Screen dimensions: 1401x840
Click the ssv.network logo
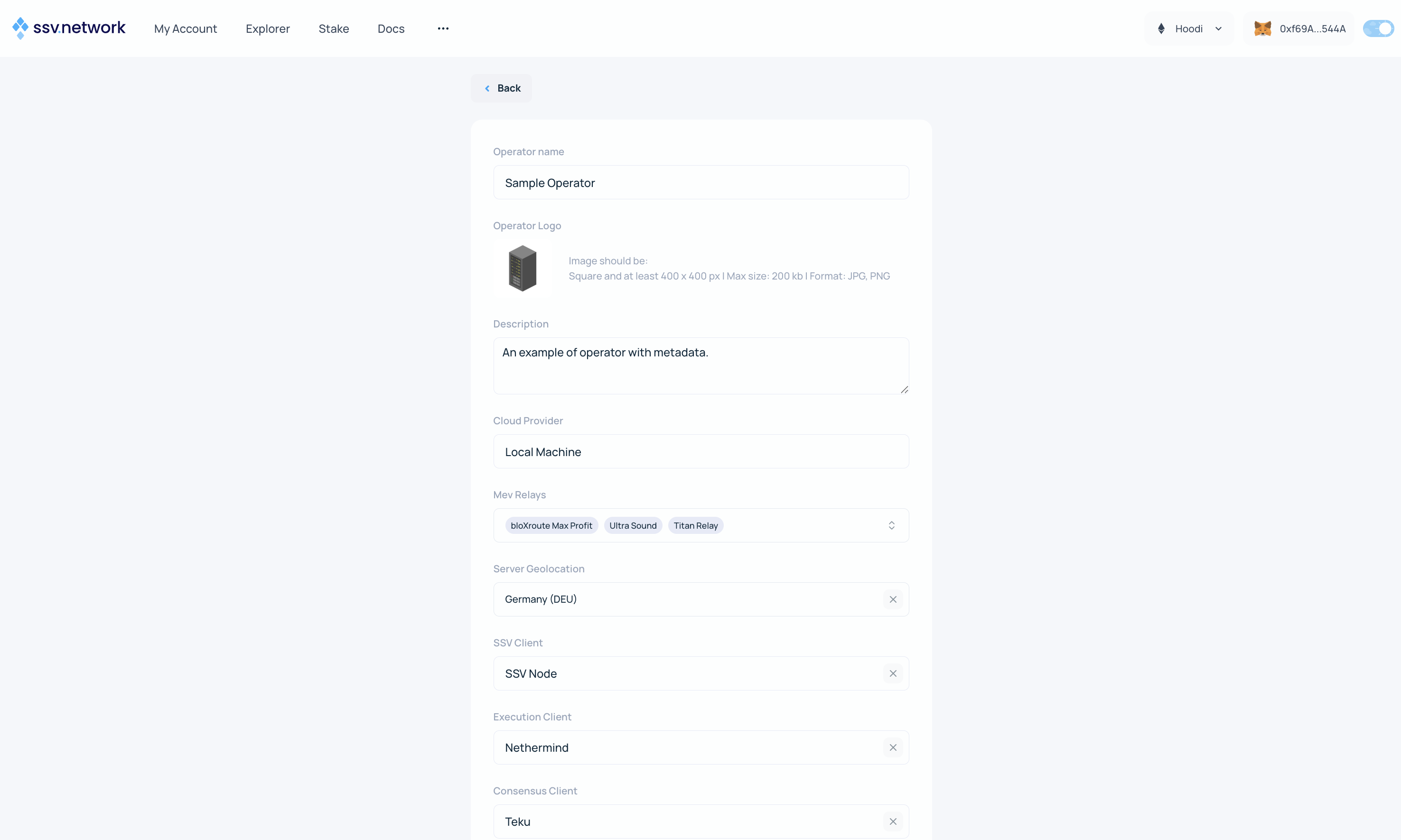click(x=68, y=28)
